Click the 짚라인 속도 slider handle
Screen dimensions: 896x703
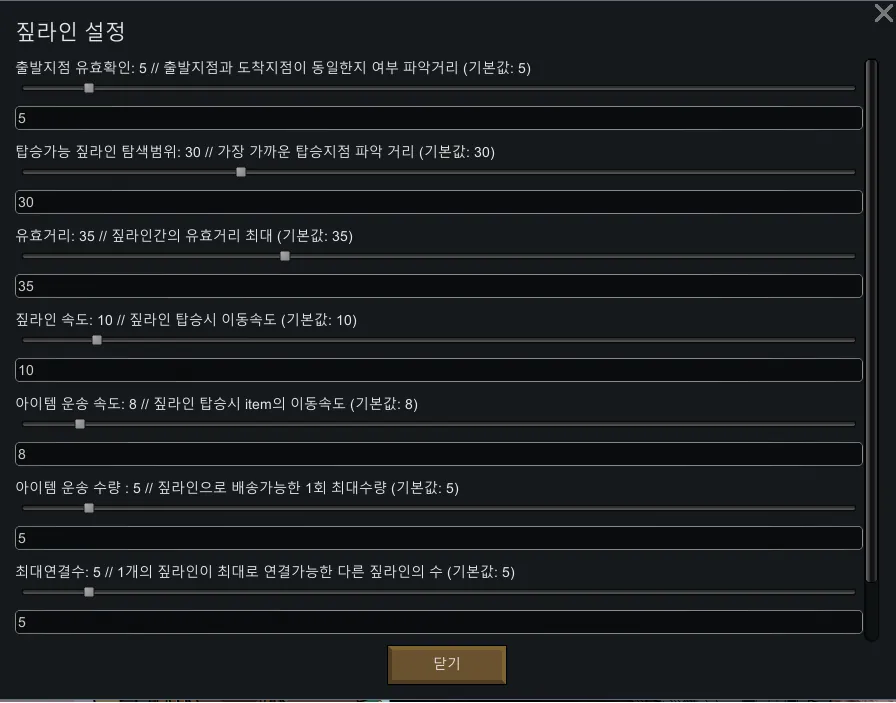97,340
